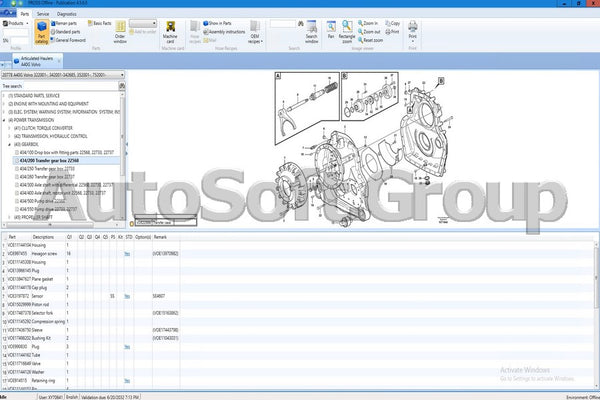Switch to the Parts ribbon tab

pyautogui.click(x=24, y=14)
